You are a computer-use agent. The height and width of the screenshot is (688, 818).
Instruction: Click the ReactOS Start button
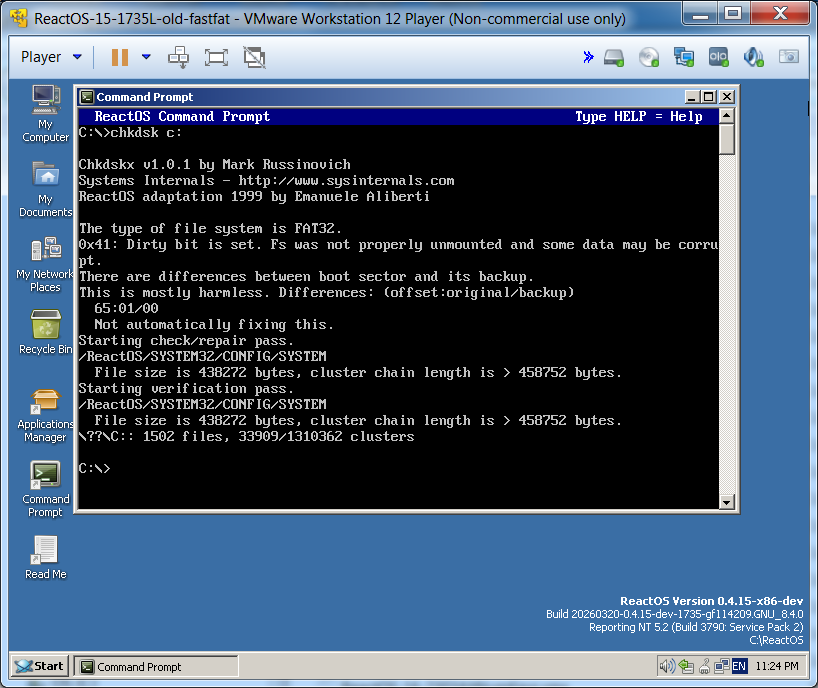(x=40, y=666)
